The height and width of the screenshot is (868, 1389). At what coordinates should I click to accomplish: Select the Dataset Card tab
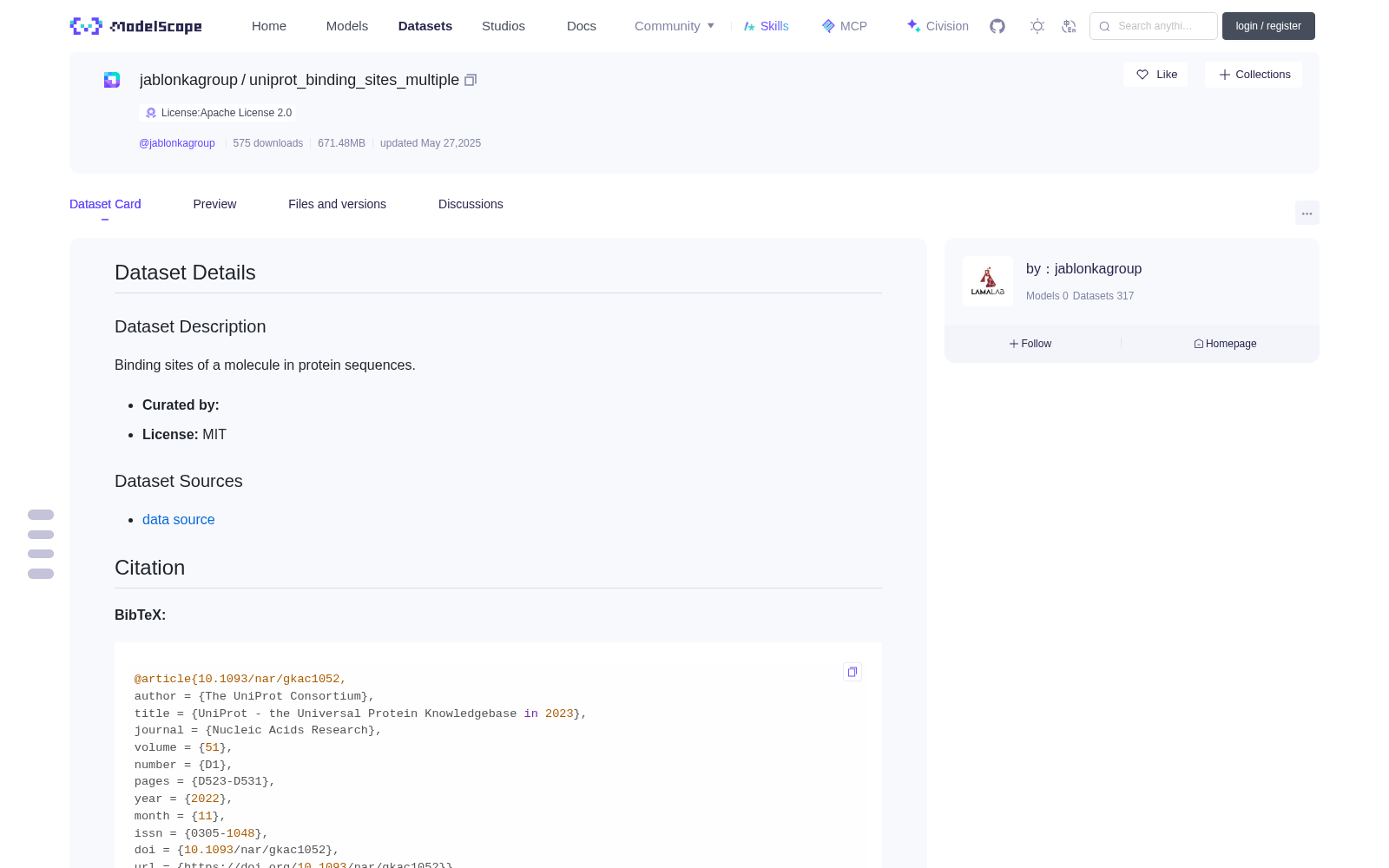pyautogui.click(x=105, y=204)
